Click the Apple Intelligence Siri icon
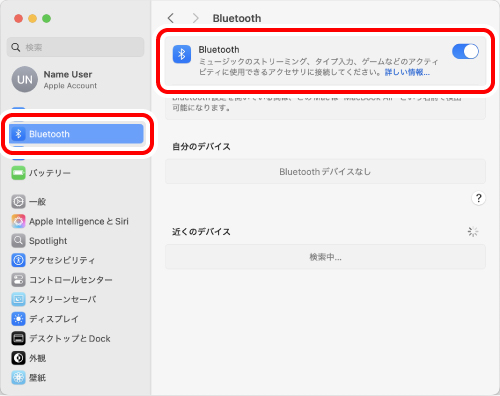Image resolution: width=500 pixels, height=396 pixels. click(x=18, y=221)
